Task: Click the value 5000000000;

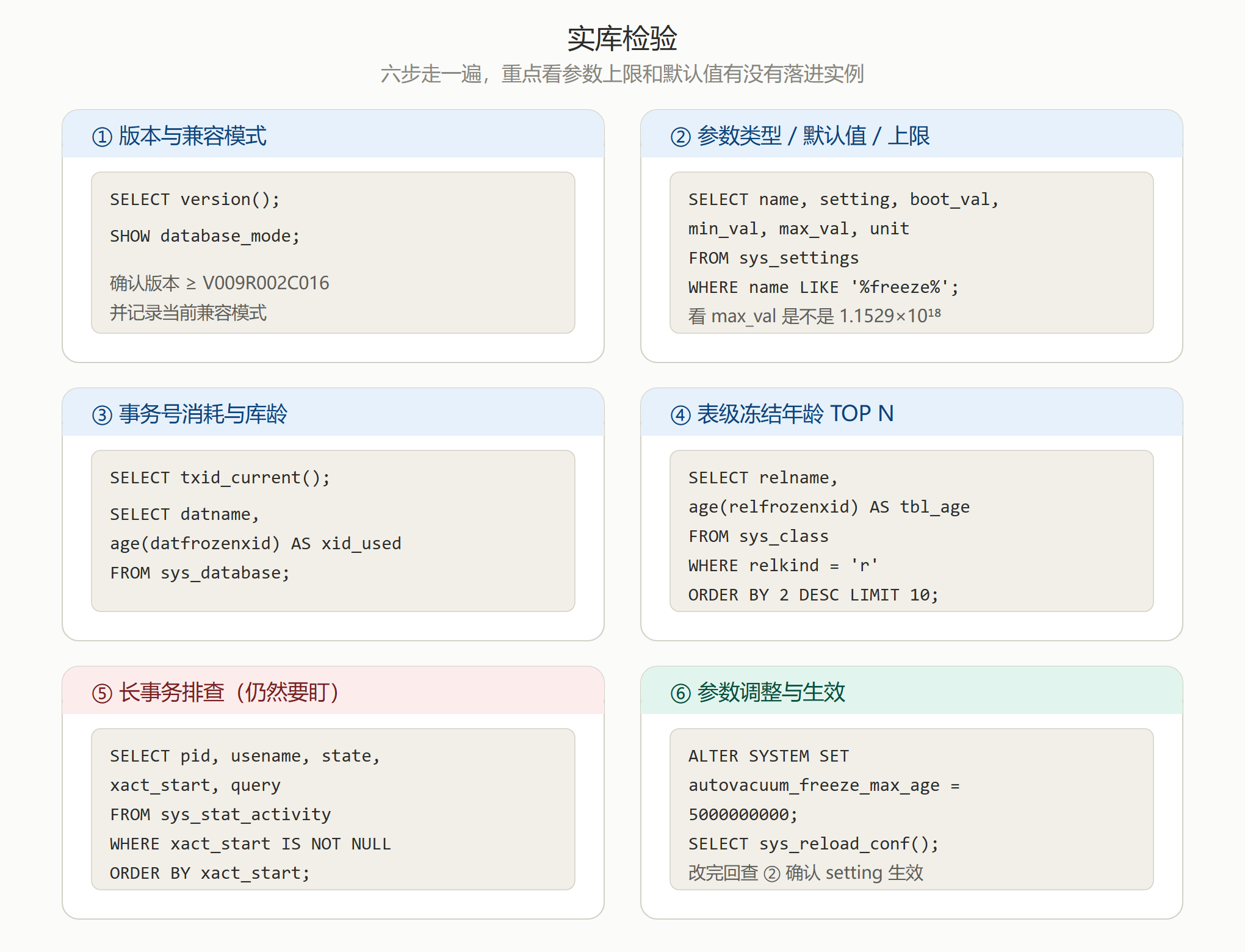Action: [x=743, y=815]
